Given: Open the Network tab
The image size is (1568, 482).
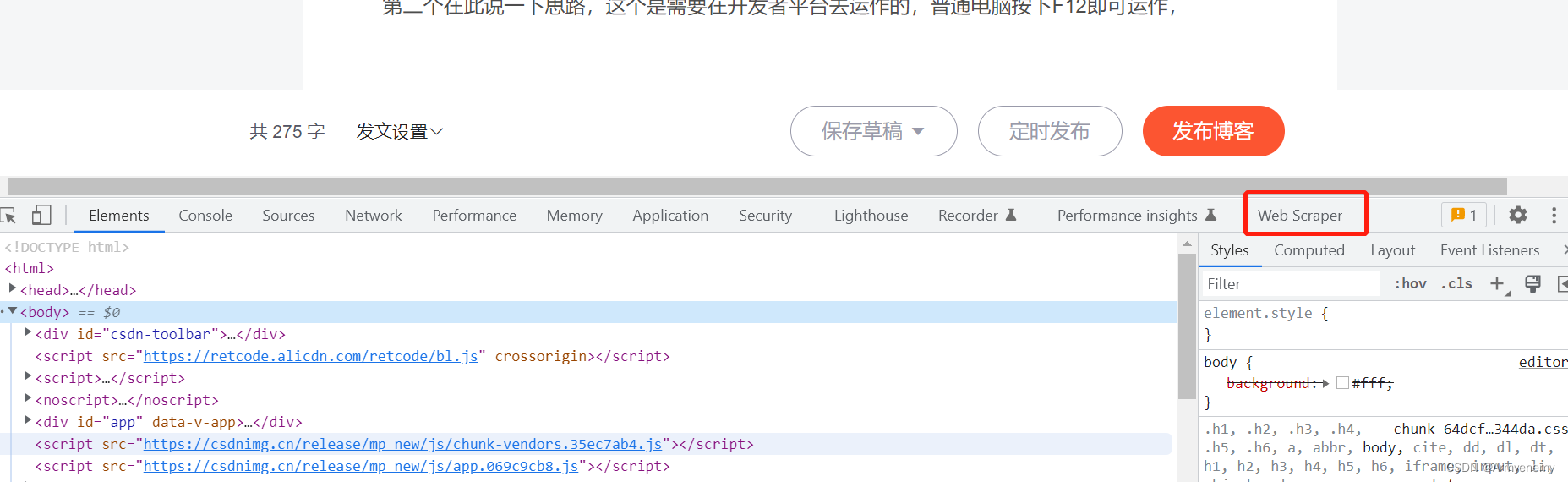Looking at the screenshot, I should [374, 216].
